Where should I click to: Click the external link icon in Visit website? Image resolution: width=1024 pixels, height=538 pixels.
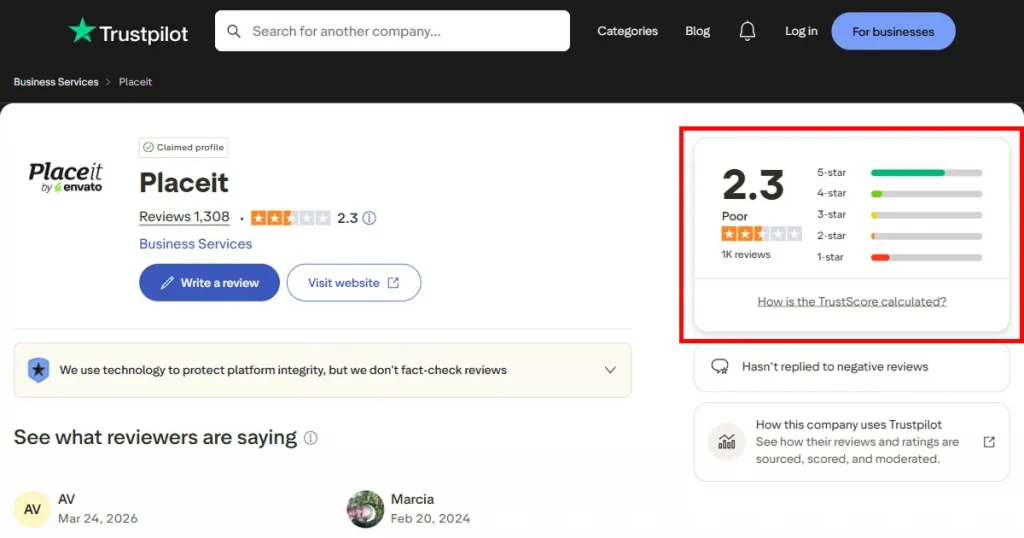(393, 283)
